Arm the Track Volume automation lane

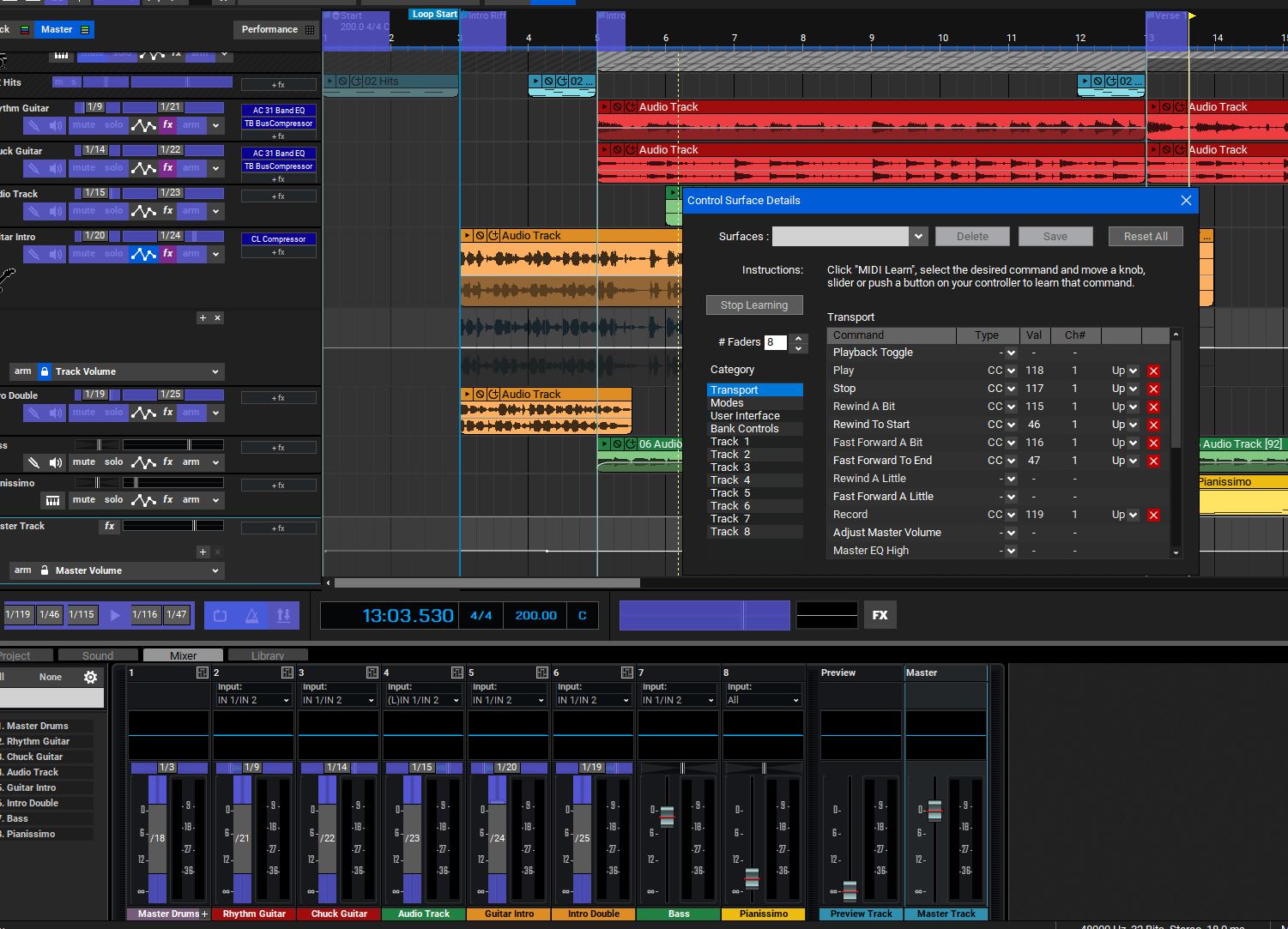point(22,371)
